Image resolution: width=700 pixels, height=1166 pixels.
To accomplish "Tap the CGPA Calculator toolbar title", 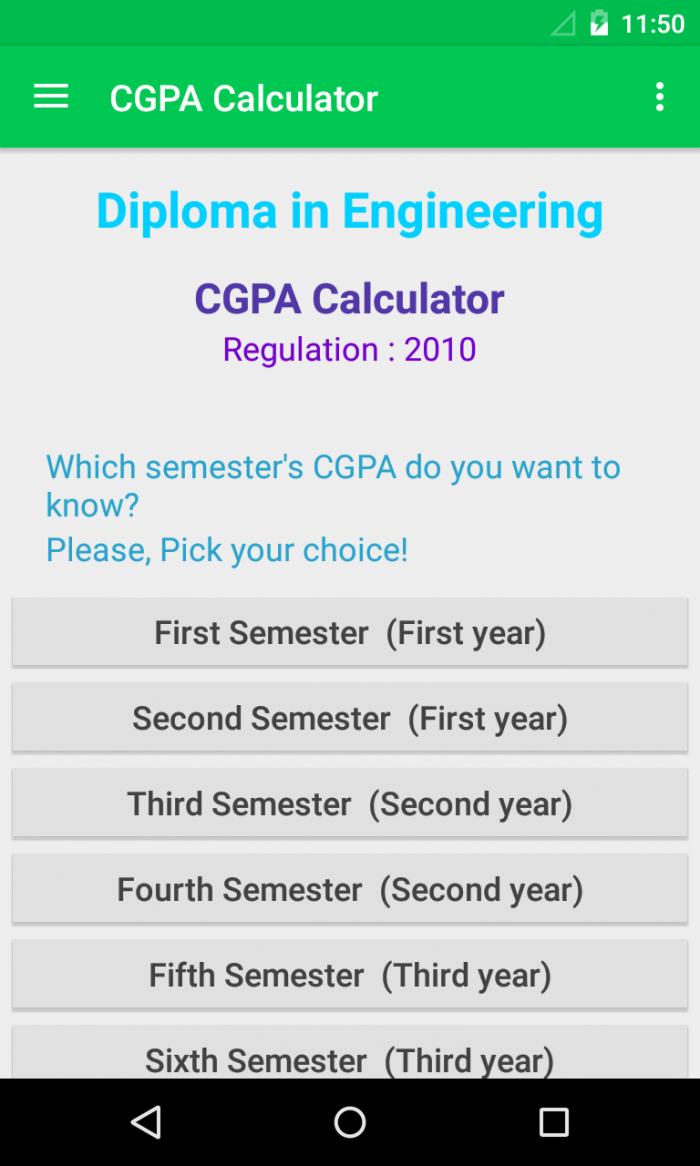I will click(x=244, y=98).
